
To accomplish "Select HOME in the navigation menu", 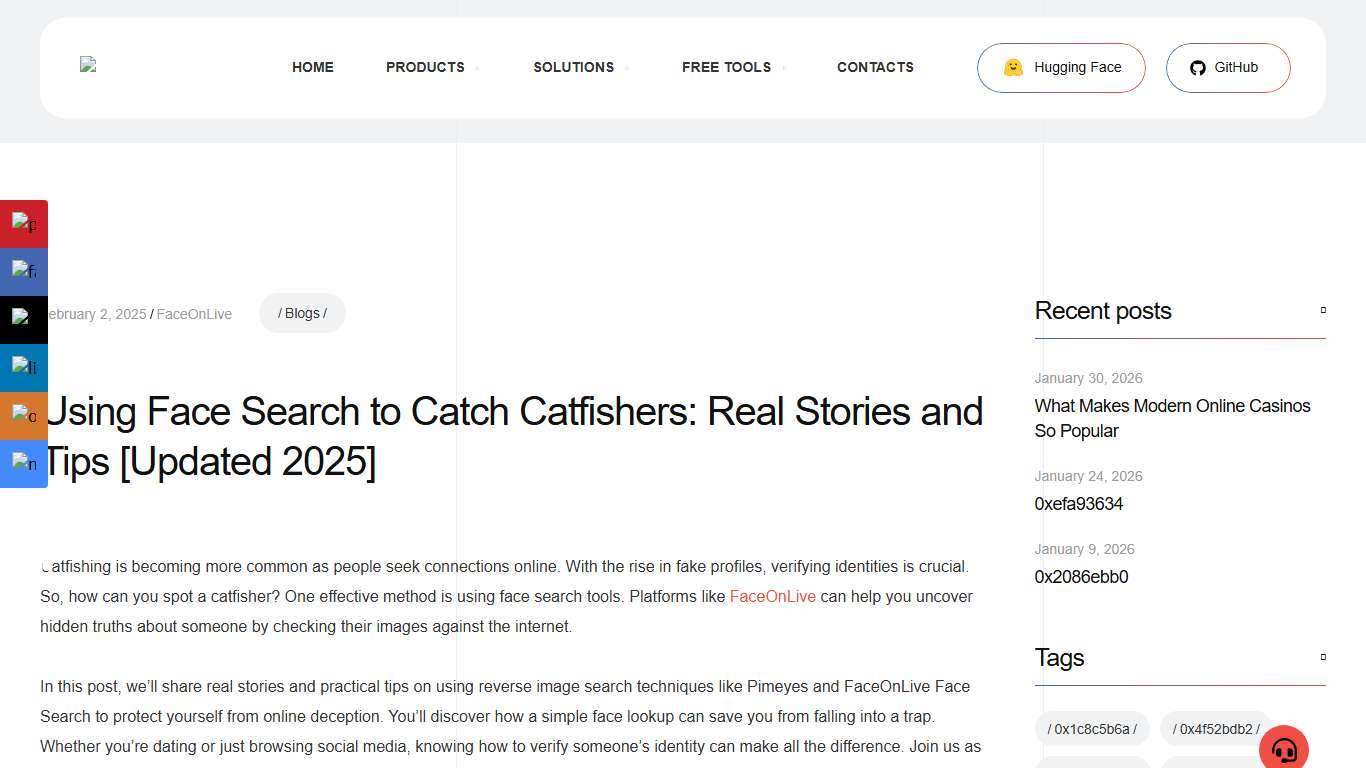I will [312, 67].
